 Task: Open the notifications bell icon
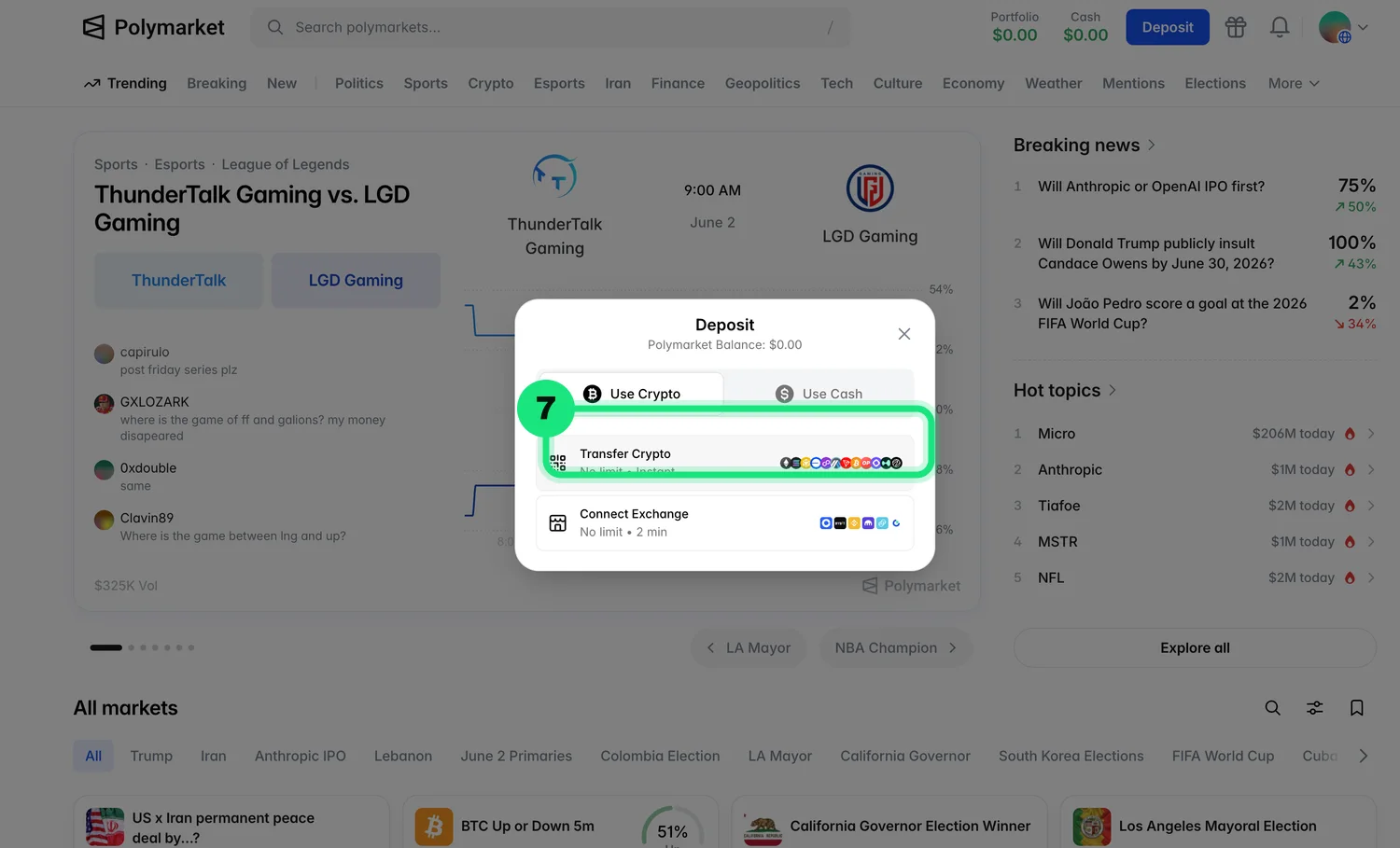click(x=1280, y=27)
